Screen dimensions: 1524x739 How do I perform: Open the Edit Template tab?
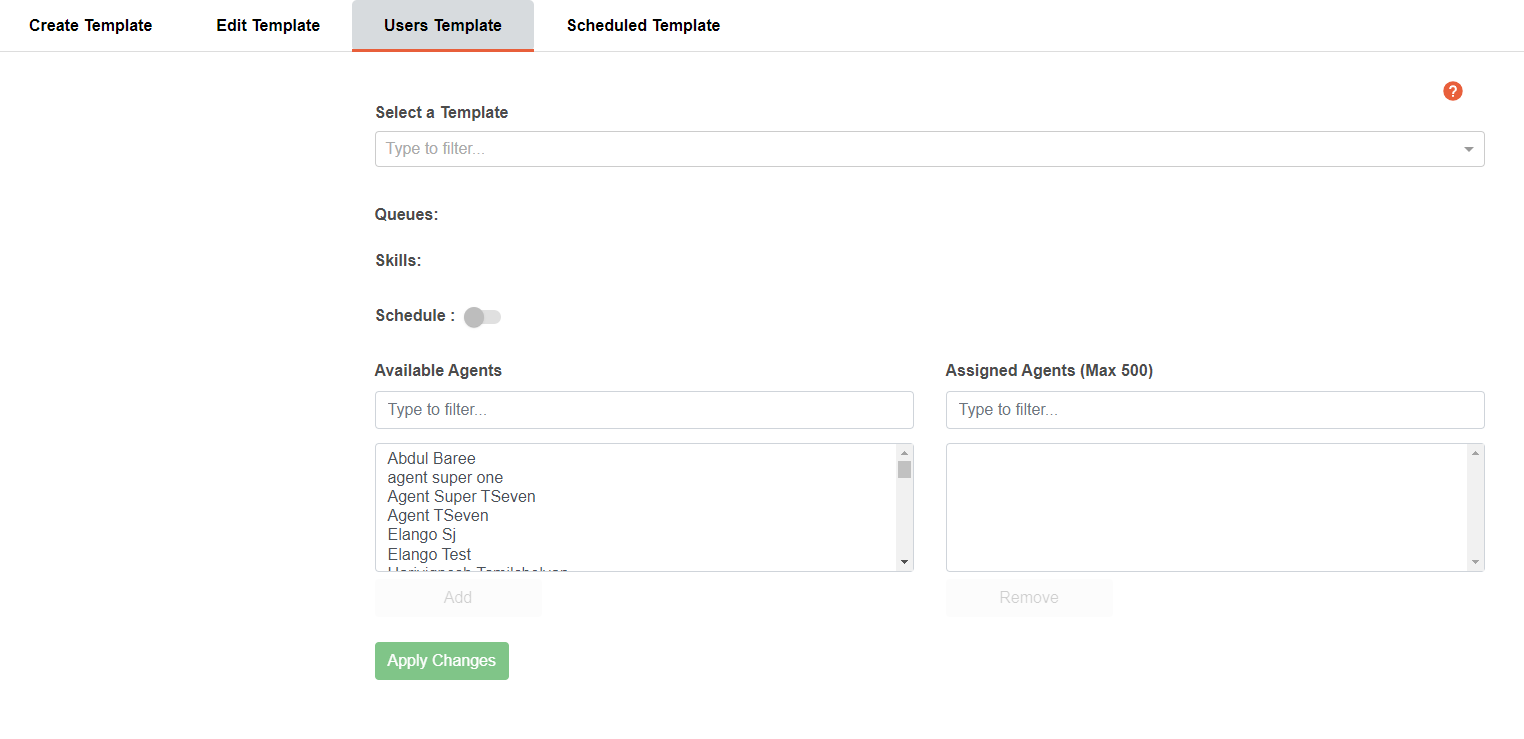pyautogui.click(x=268, y=25)
